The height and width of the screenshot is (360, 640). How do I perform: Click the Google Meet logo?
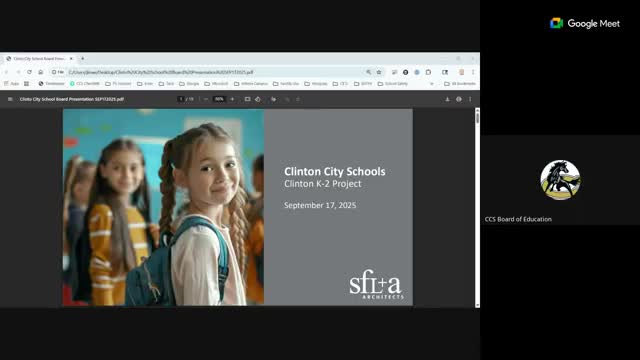click(x=585, y=24)
